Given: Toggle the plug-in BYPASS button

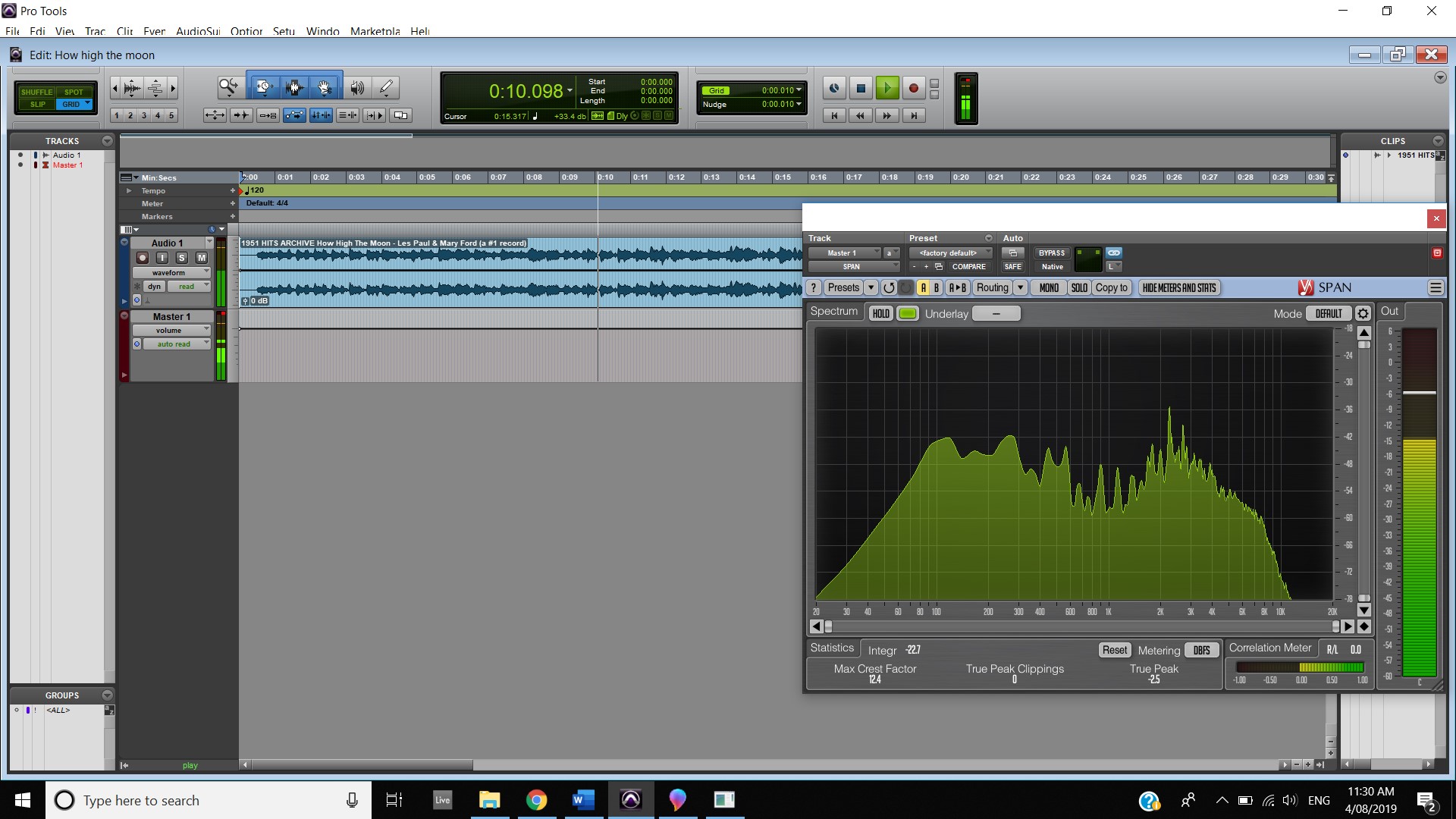Looking at the screenshot, I should point(1051,253).
